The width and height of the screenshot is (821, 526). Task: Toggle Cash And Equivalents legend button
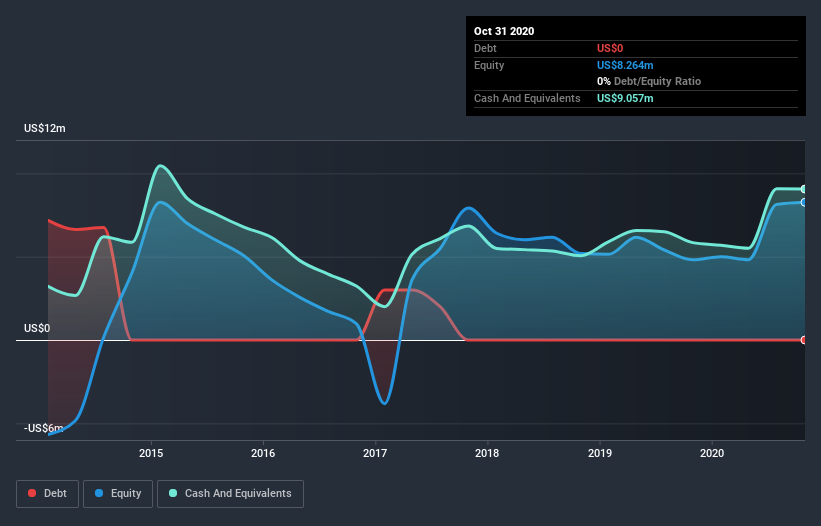(230, 494)
